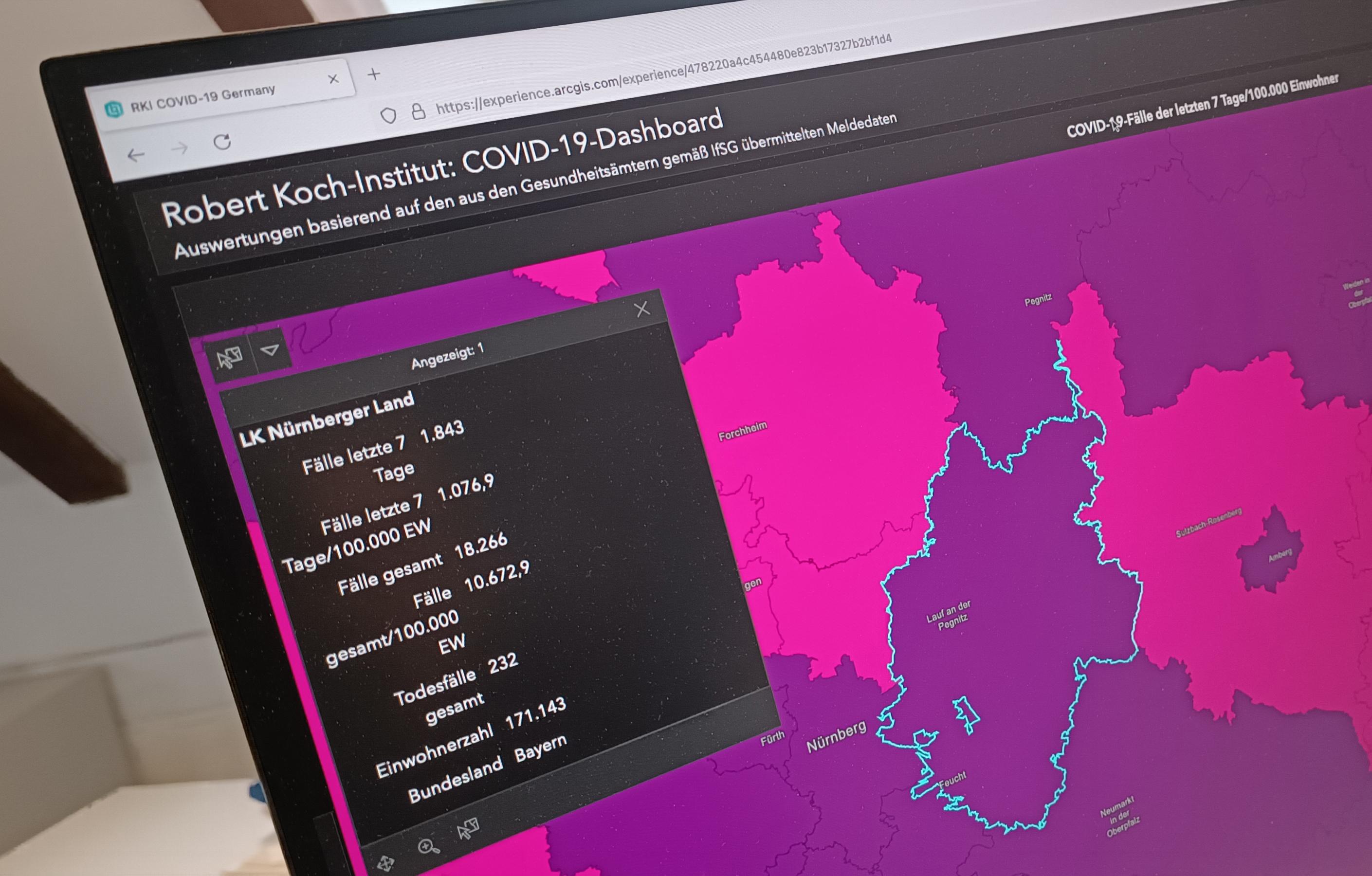The width and height of the screenshot is (1372, 876).
Task: Click the browser forward arrow
Action: [180, 148]
